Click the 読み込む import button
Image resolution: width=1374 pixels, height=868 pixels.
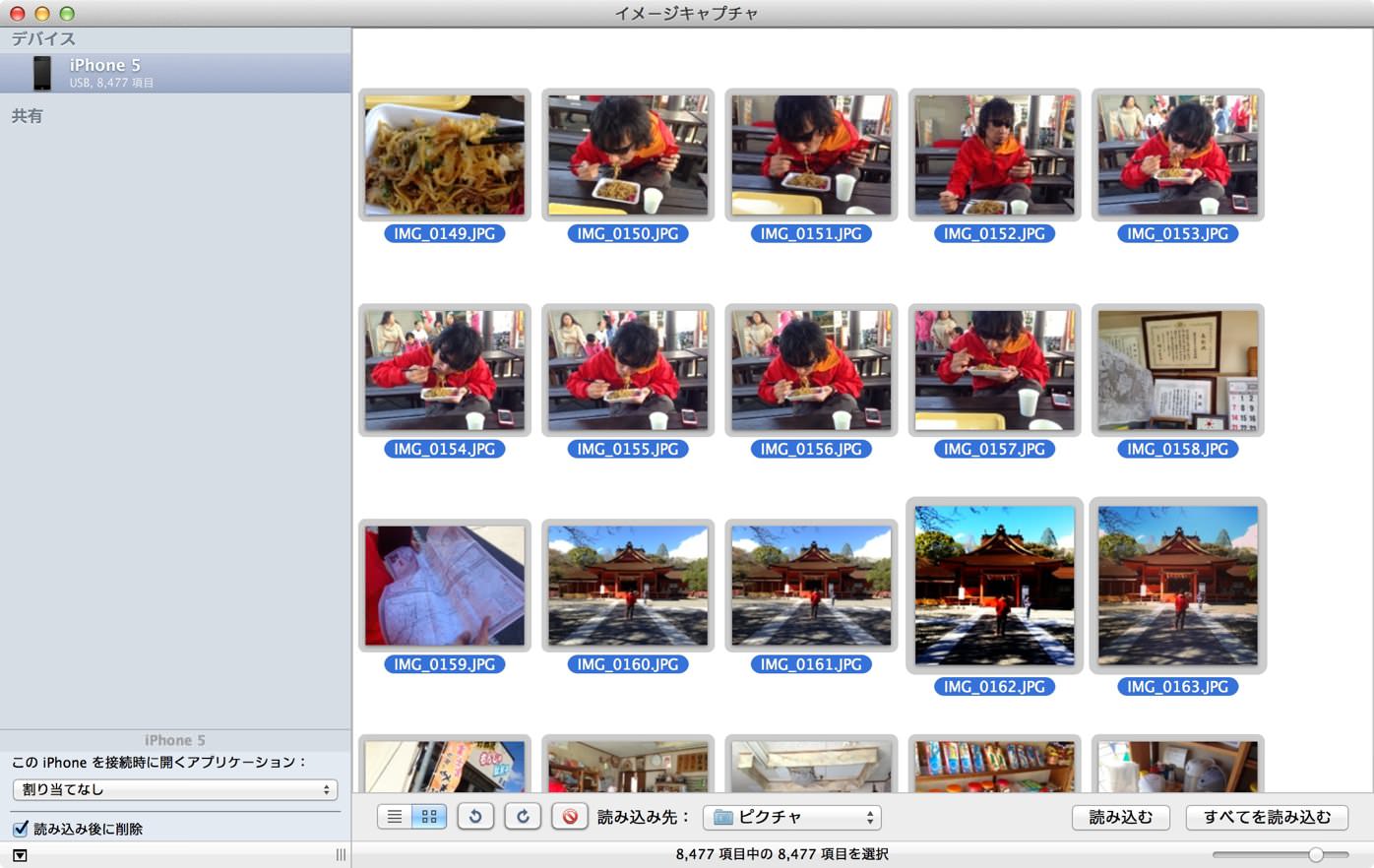(x=1120, y=817)
